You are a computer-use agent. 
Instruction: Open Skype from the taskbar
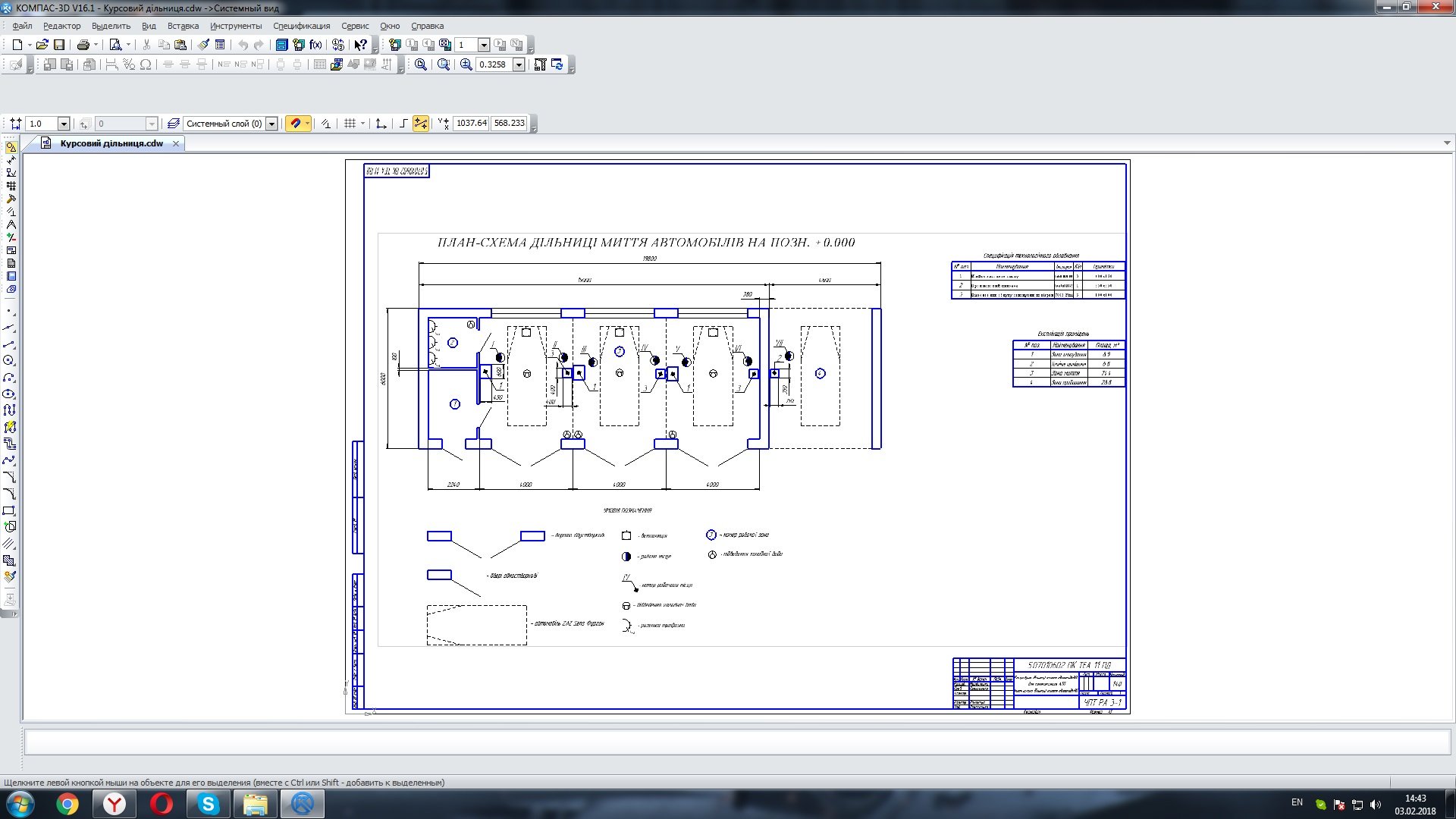[x=208, y=804]
